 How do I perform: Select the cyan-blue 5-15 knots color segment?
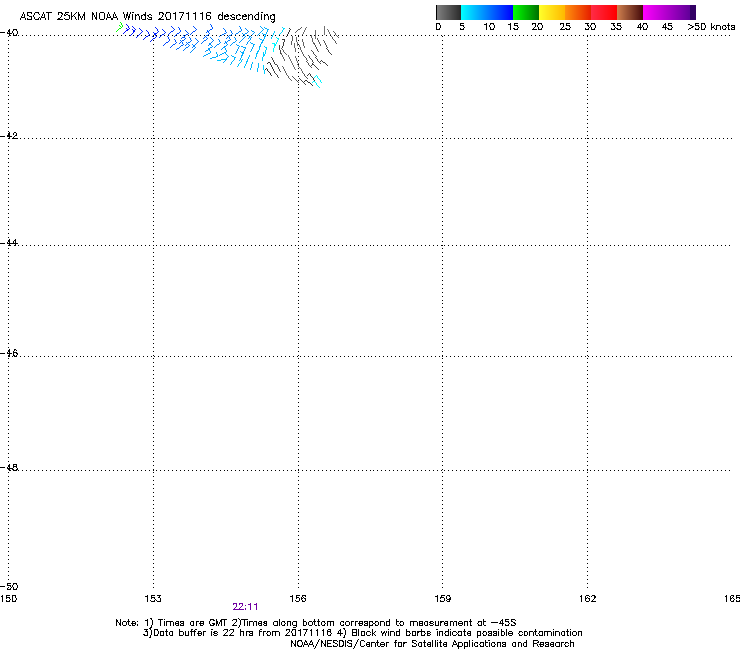point(487,12)
